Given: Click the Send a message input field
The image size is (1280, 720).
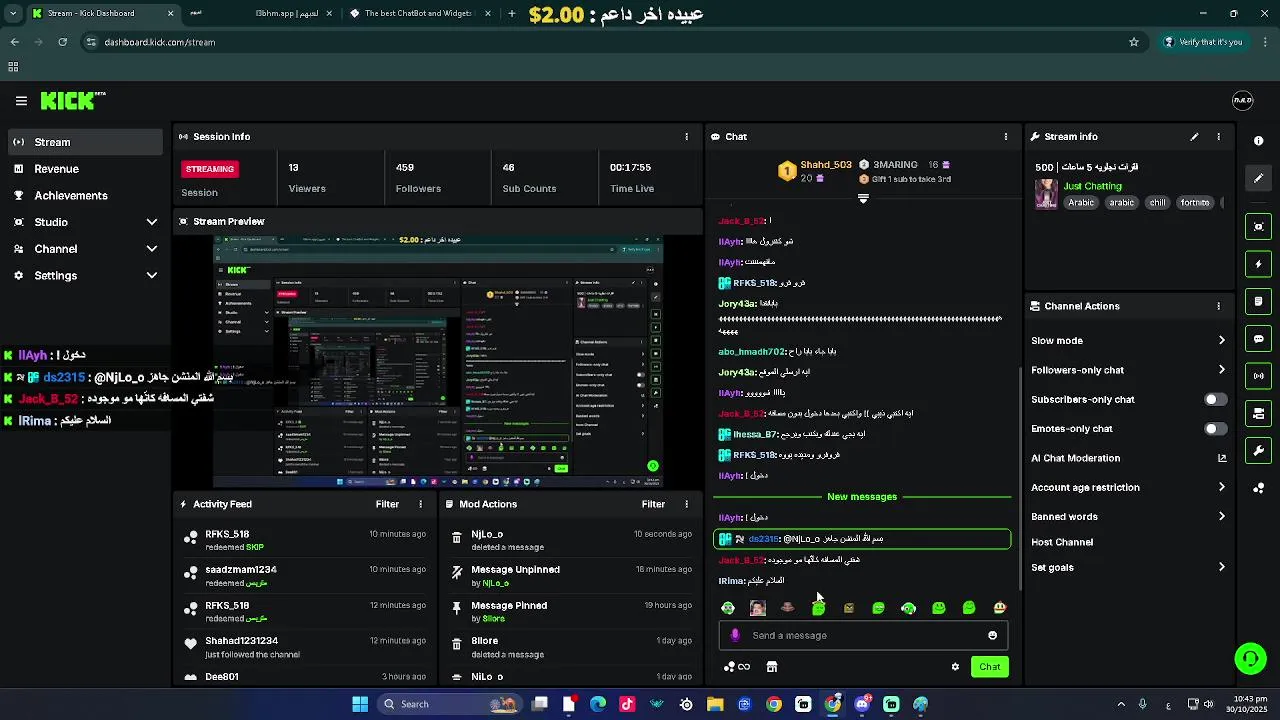Looking at the screenshot, I should click(x=865, y=635).
